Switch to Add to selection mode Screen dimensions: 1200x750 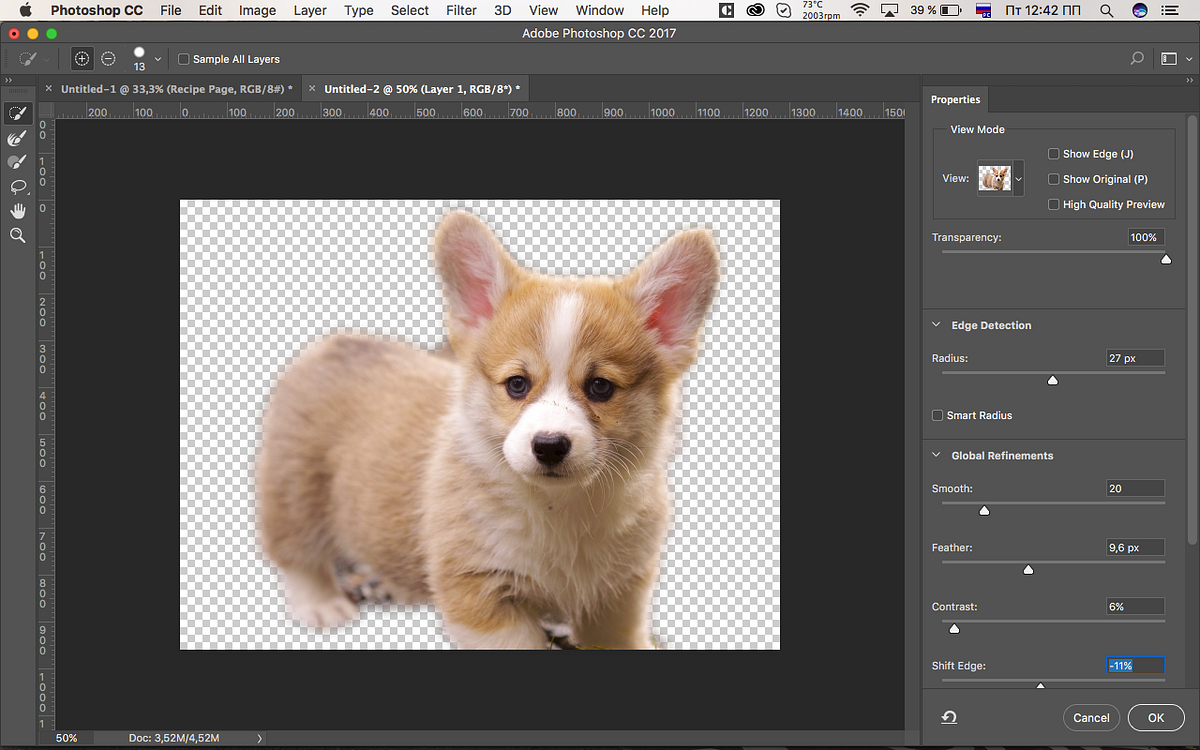point(82,59)
